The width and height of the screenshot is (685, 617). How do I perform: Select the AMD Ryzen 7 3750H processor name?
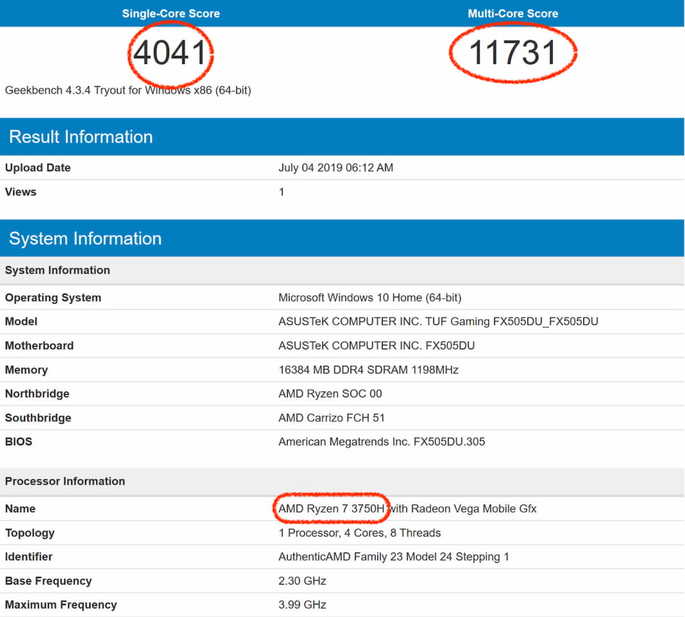click(332, 509)
